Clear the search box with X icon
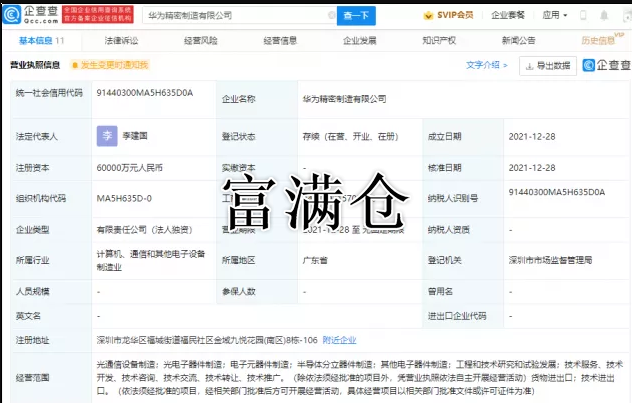This screenshot has width=632, height=403. 331,15
